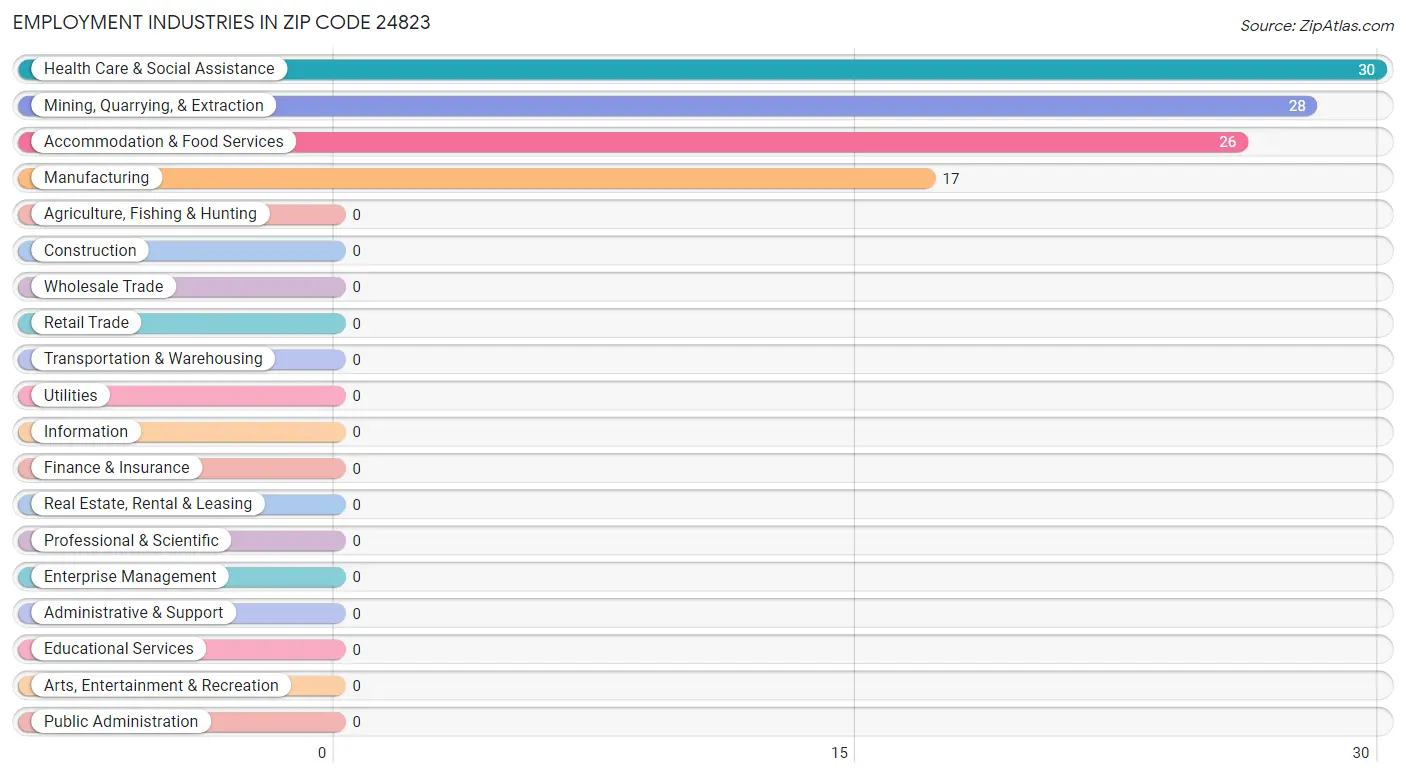Click the Manufacturing bar value 17
Screen dimensions: 1406x776
(x=951, y=179)
